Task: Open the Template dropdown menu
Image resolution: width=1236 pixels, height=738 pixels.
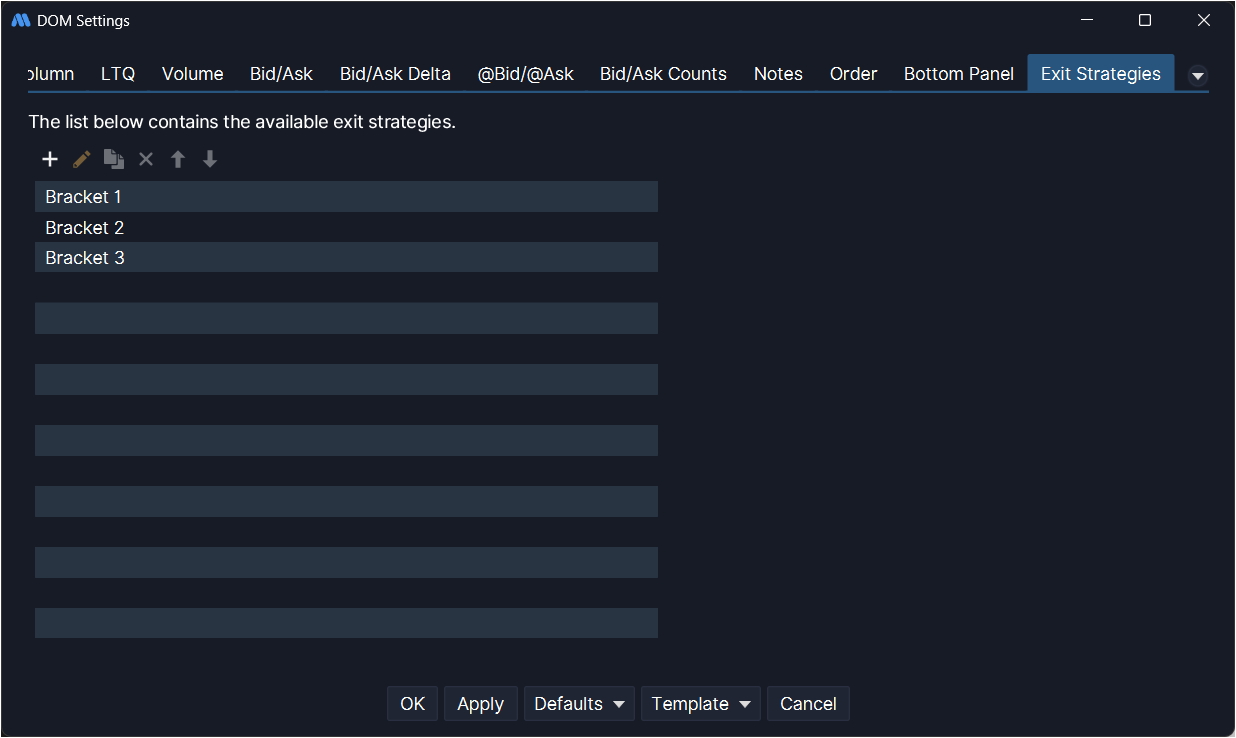Action: 700,704
